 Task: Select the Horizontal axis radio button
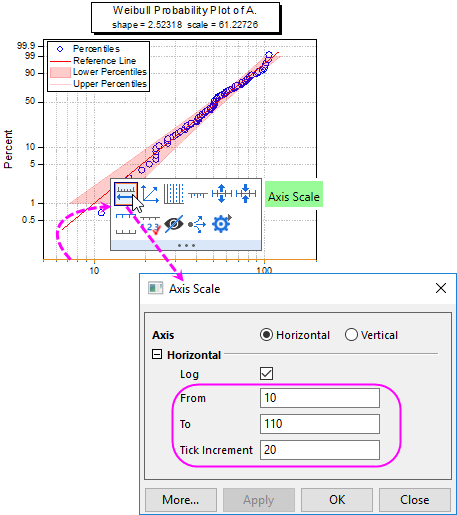coord(266,335)
